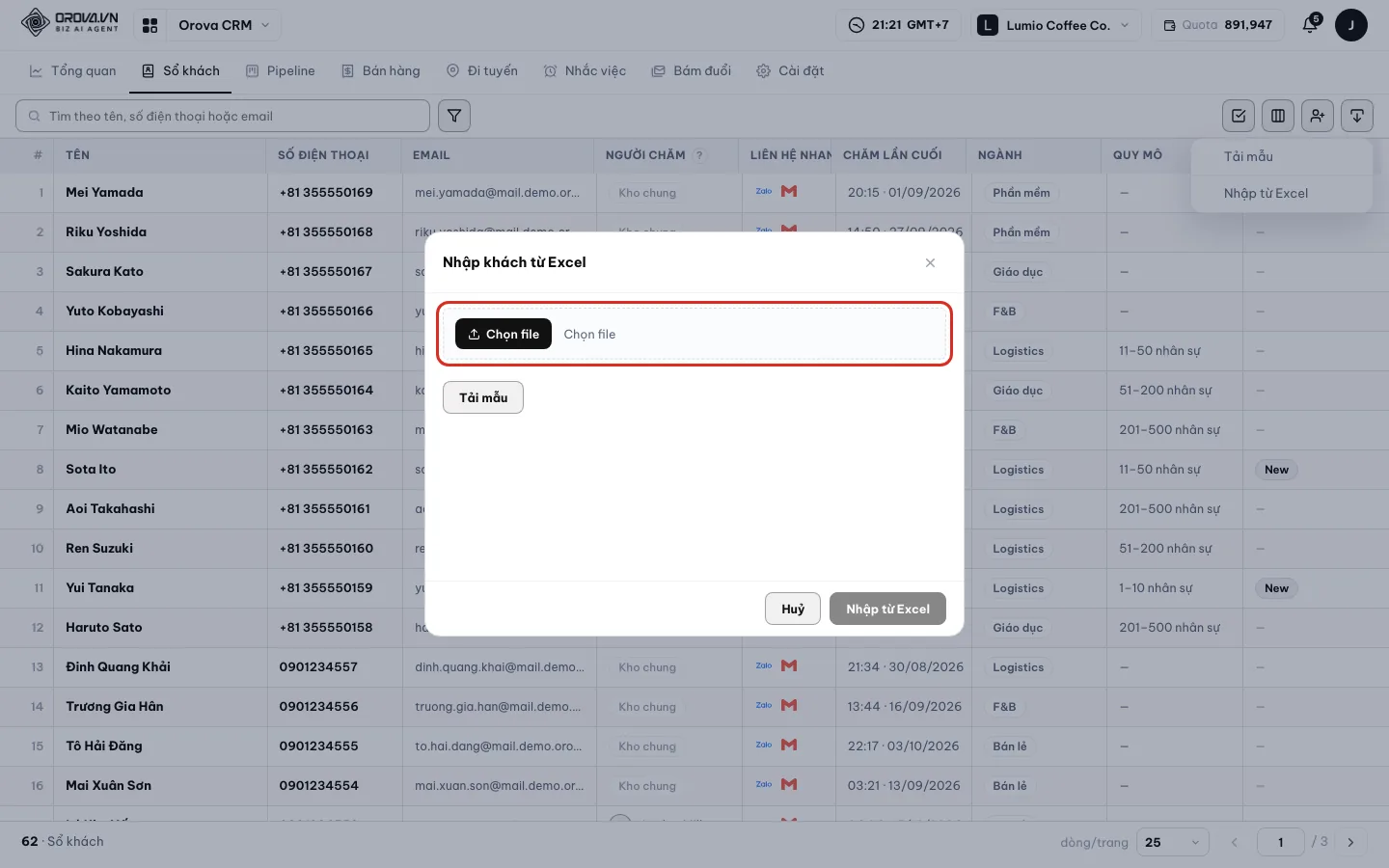
Task: Click the bulk select checklist icon
Action: [x=1239, y=116]
